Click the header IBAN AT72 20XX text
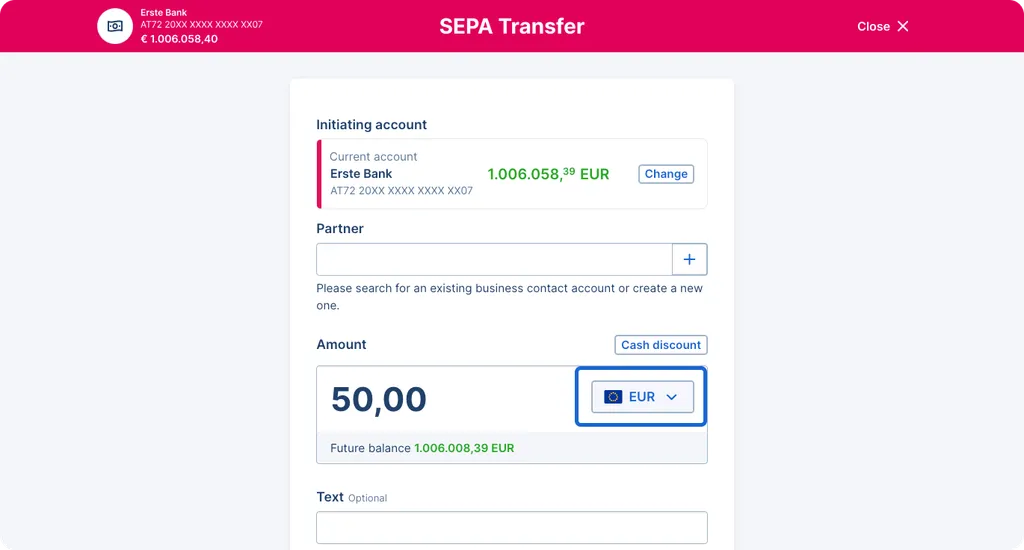 (x=201, y=25)
